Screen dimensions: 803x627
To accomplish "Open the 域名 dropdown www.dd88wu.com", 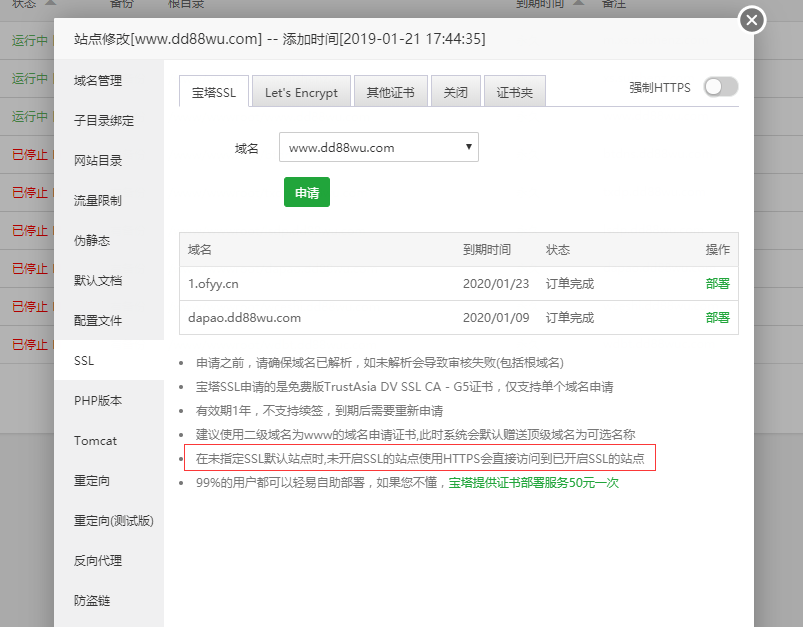I will tap(378, 147).
